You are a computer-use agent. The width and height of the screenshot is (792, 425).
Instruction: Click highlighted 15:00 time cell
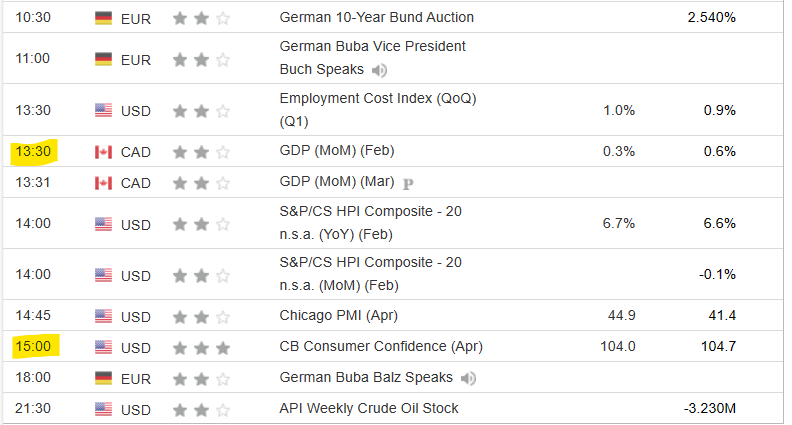click(x=34, y=347)
